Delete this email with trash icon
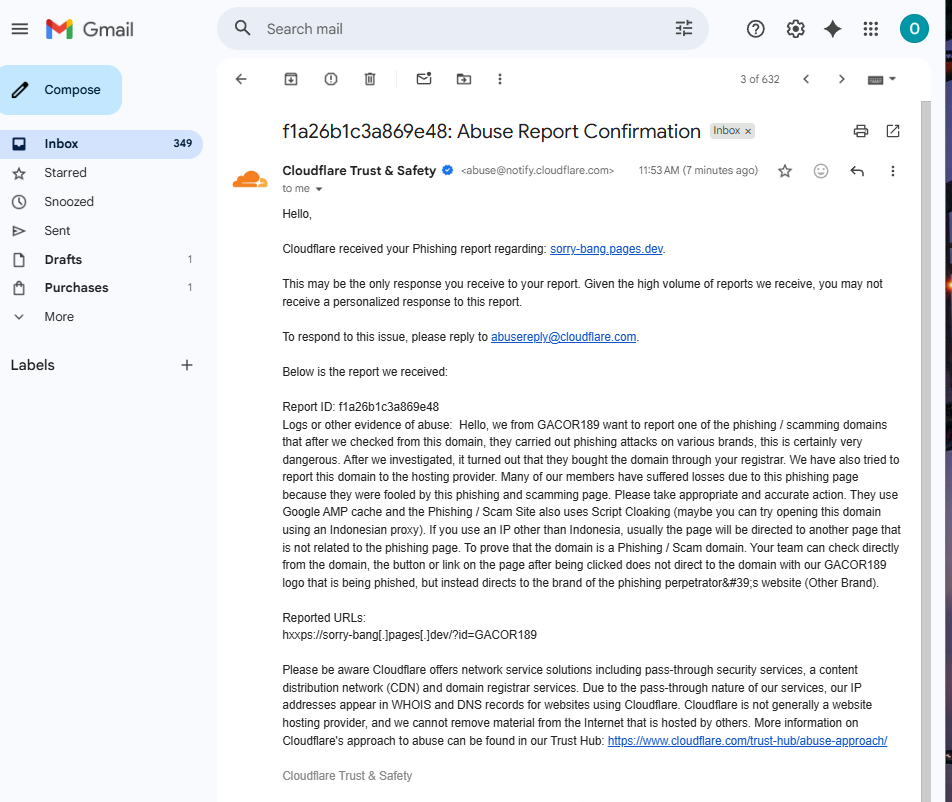The image size is (952, 802). (x=370, y=79)
